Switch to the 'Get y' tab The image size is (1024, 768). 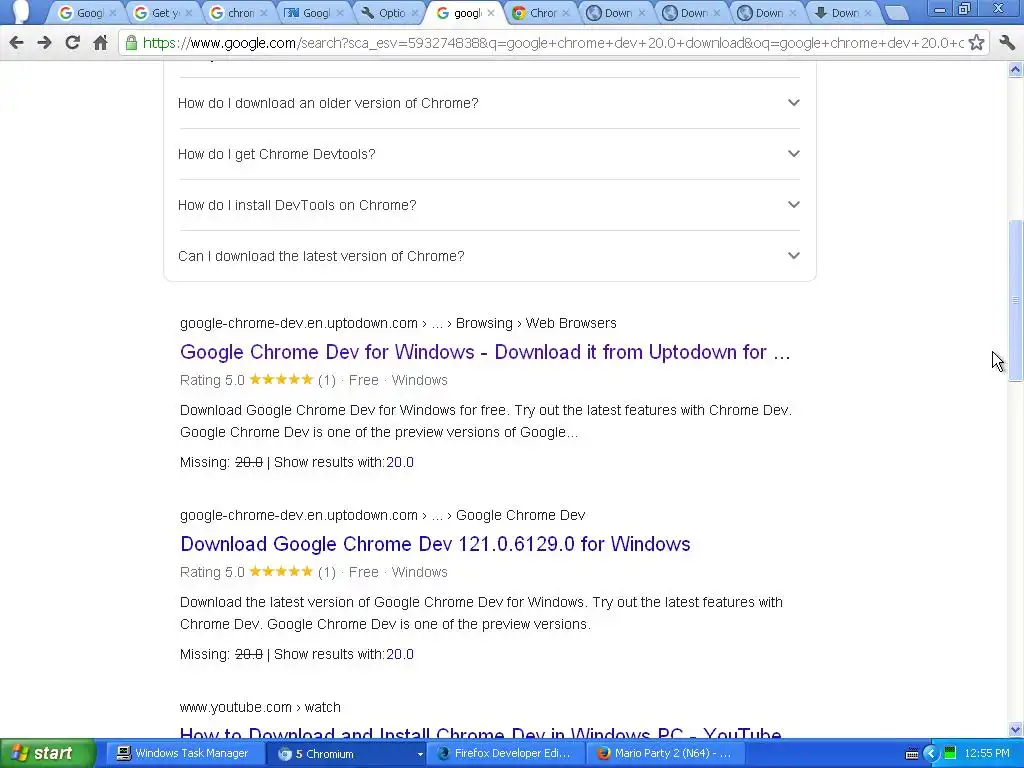163,13
